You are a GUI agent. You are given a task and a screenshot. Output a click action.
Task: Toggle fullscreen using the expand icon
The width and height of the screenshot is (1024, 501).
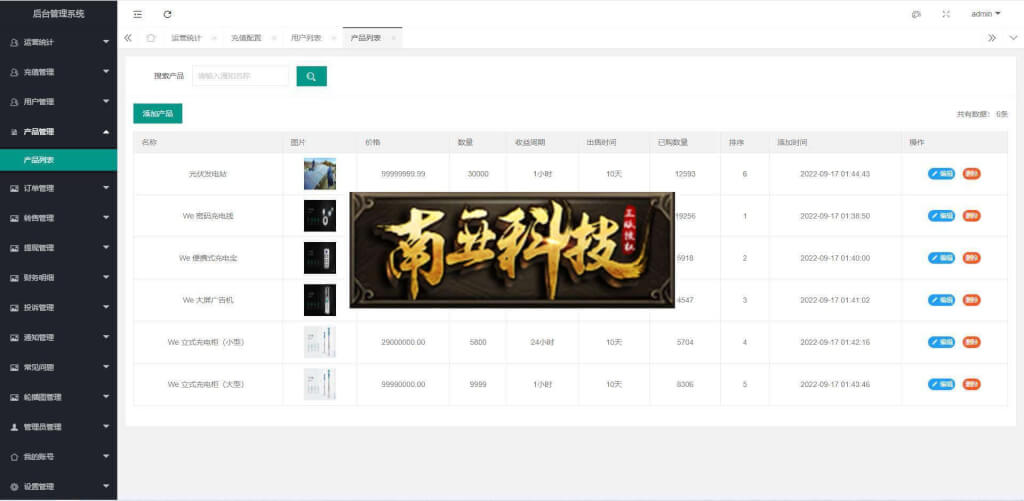tap(946, 14)
